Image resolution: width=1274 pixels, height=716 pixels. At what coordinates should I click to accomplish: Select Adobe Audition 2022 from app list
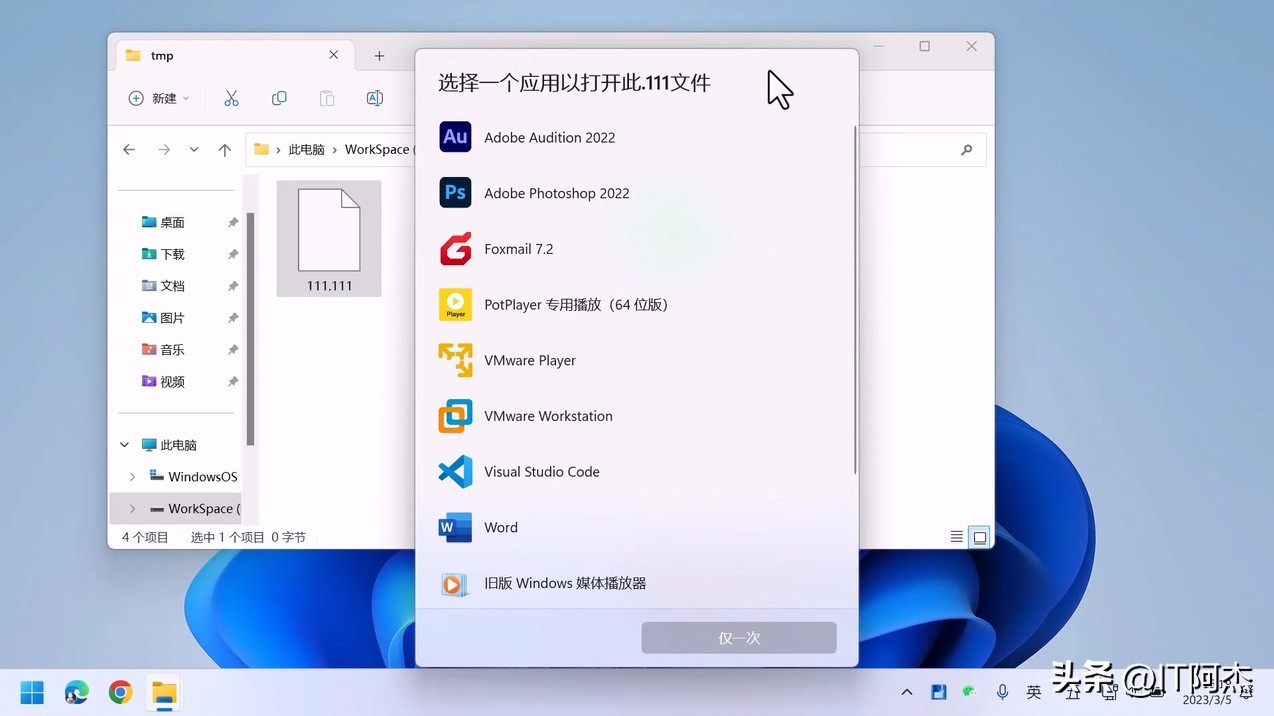point(549,137)
